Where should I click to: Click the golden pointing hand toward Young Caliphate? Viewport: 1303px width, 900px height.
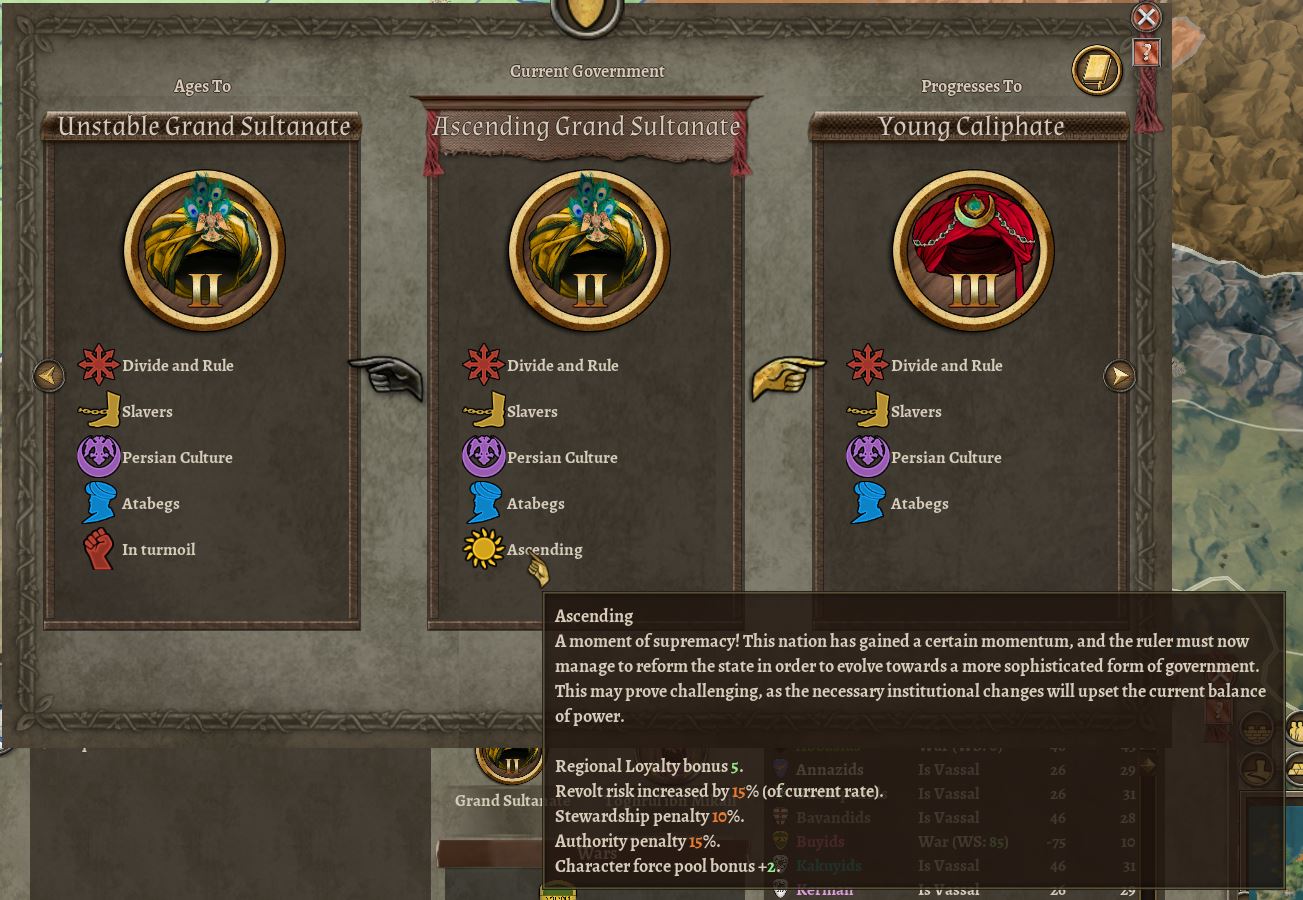click(789, 378)
